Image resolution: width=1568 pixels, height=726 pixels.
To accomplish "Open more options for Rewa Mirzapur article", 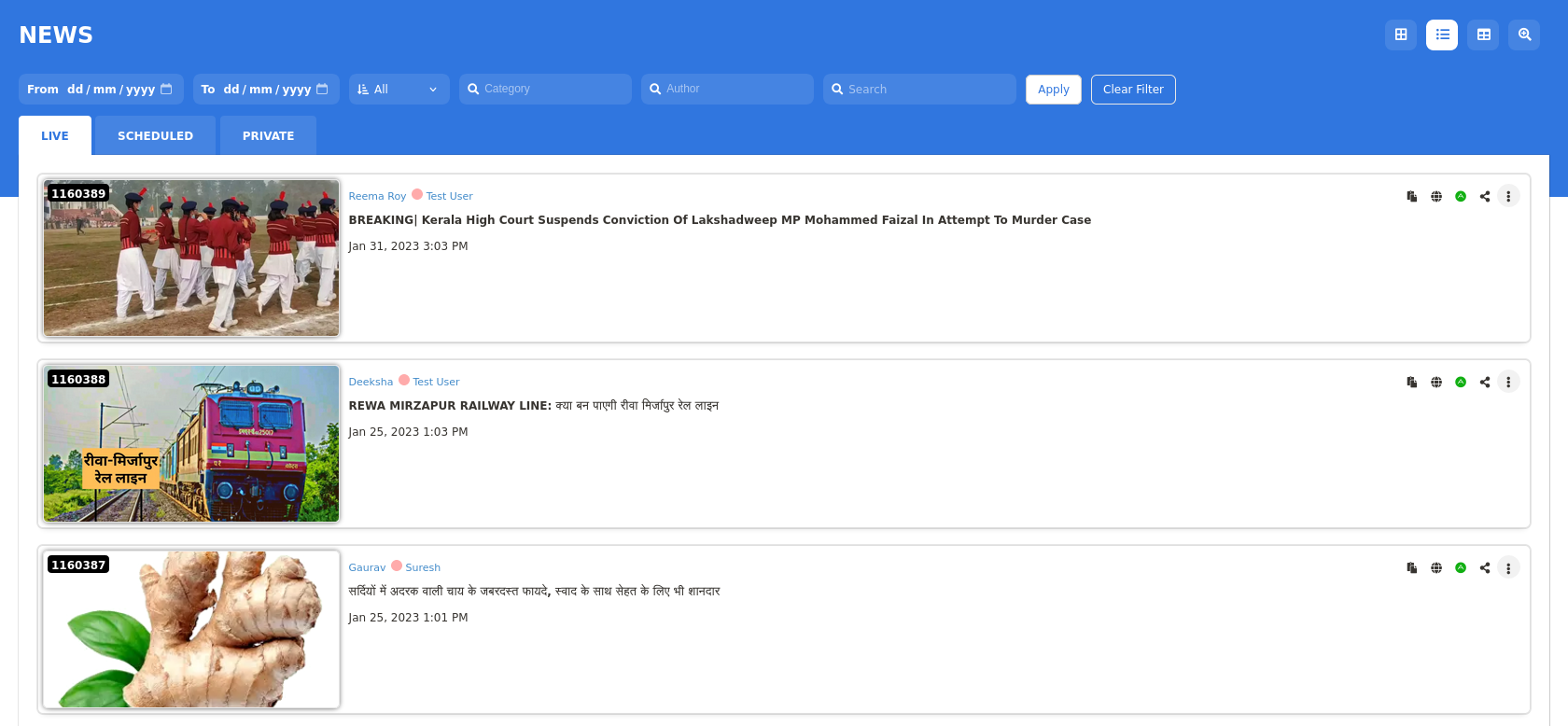I will (x=1508, y=382).
